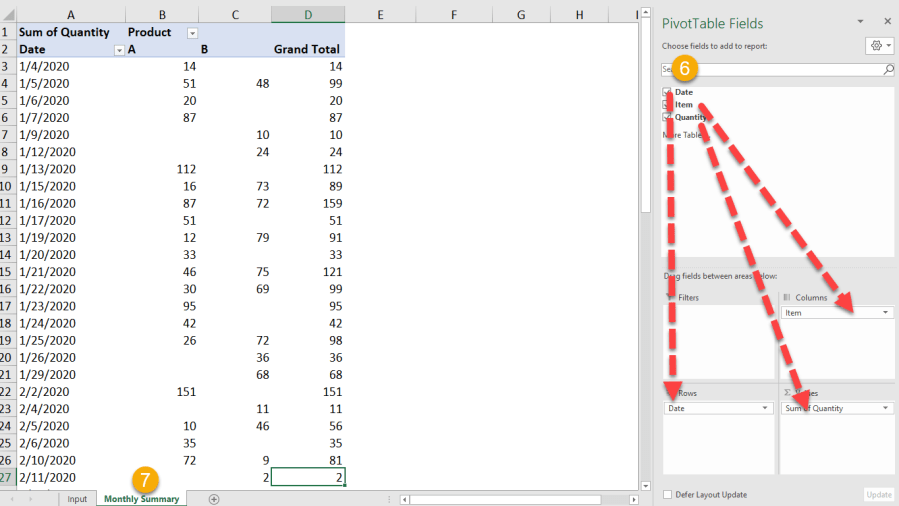Close the PivotTable Fields pane
This screenshot has height=506, width=899.
coord(887,22)
